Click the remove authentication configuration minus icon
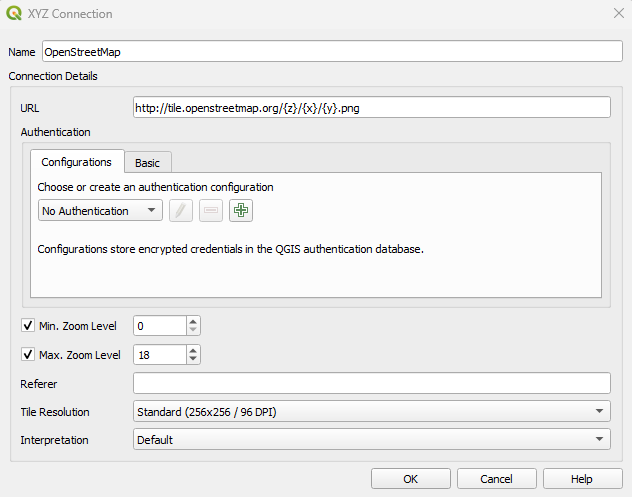Image resolution: width=632 pixels, height=497 pixels. click(x=211, y=210)
